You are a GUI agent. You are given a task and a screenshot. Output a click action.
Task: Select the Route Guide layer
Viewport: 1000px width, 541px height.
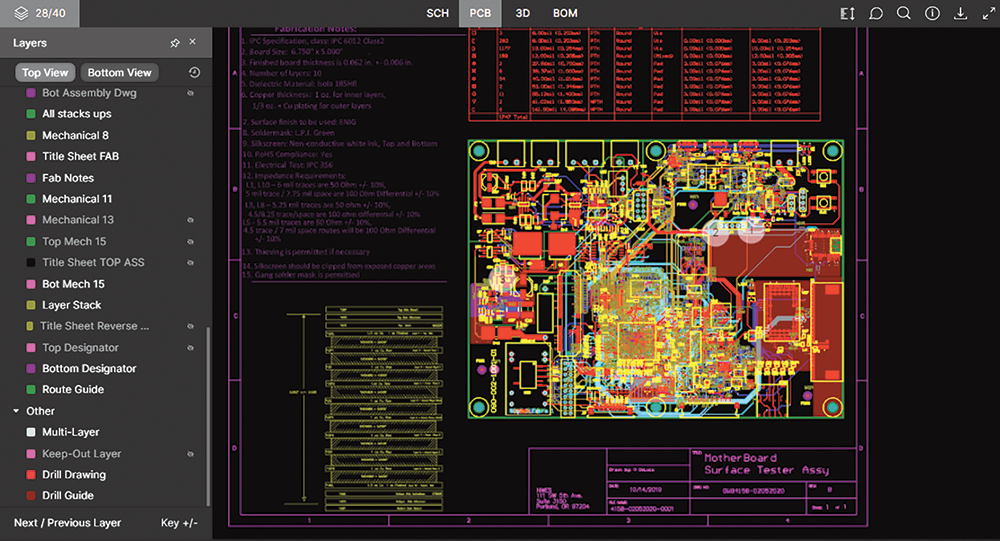(x=73, y=389)
